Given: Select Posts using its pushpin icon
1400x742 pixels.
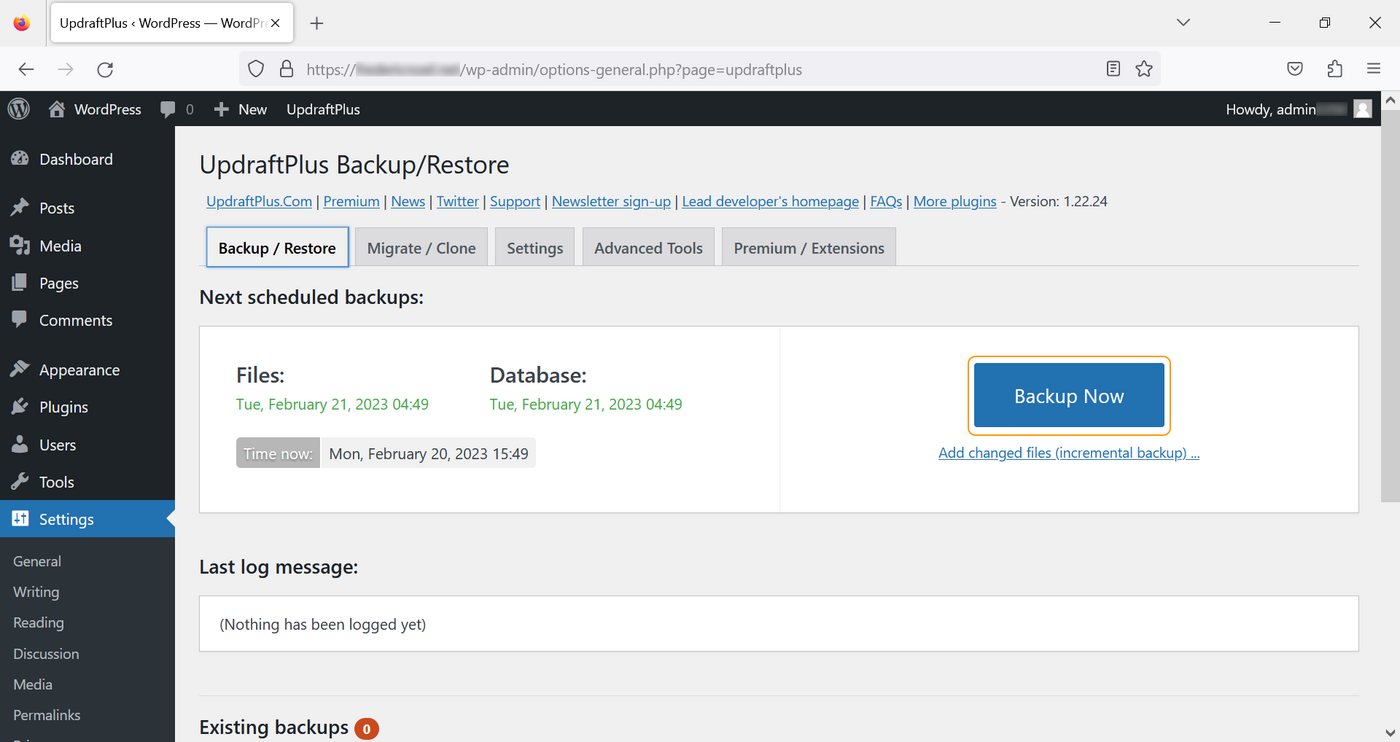Looking at the screenshot, I should 22,207.
